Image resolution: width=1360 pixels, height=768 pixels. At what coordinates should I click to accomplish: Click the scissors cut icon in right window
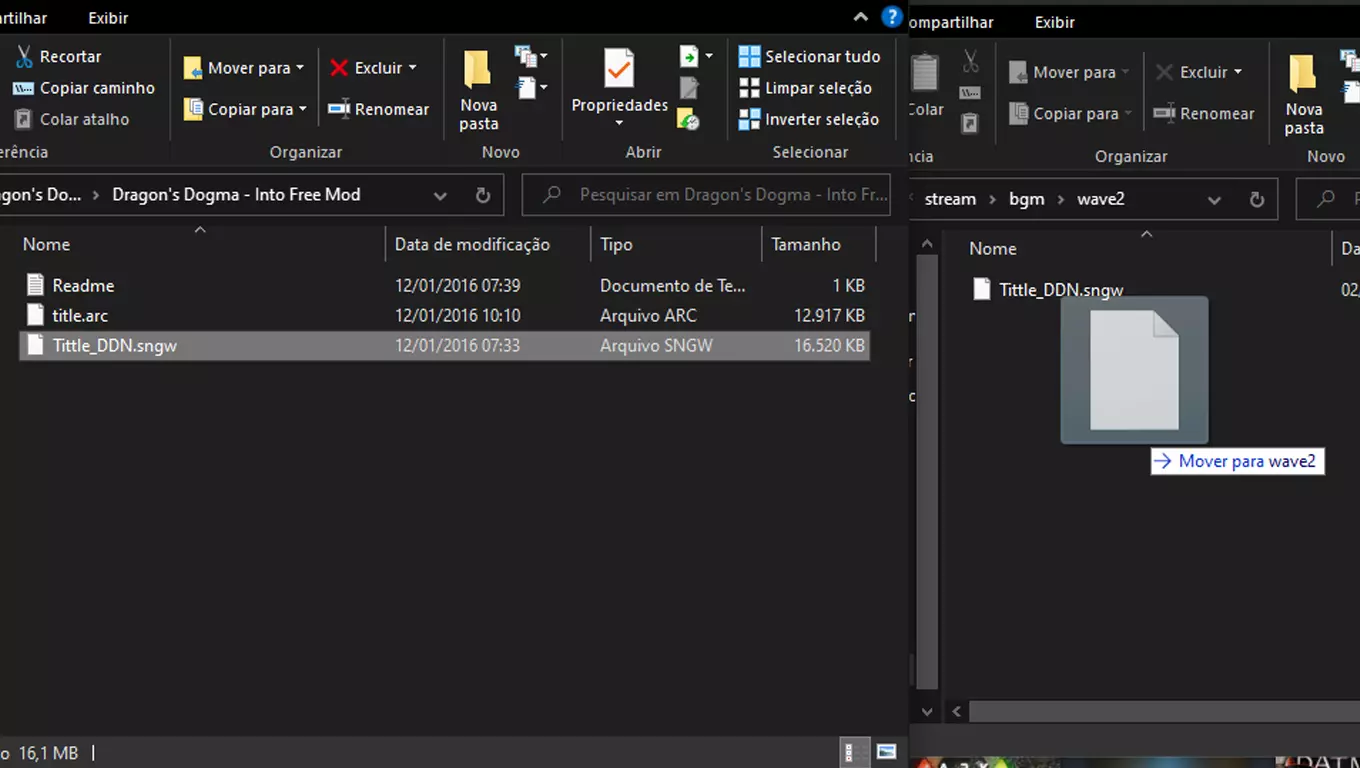tap(970, 62)
